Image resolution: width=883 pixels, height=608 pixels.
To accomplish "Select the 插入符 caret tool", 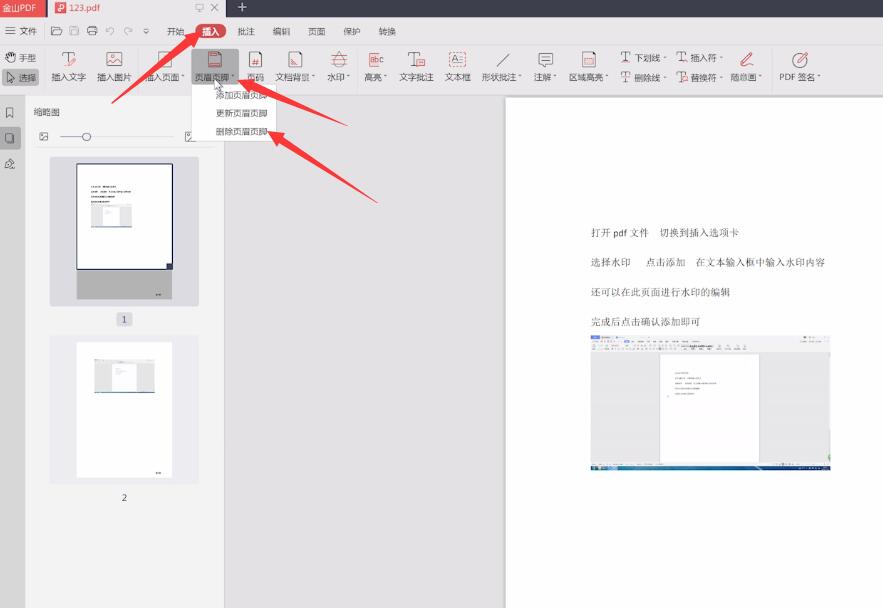I will click(699, 57).
